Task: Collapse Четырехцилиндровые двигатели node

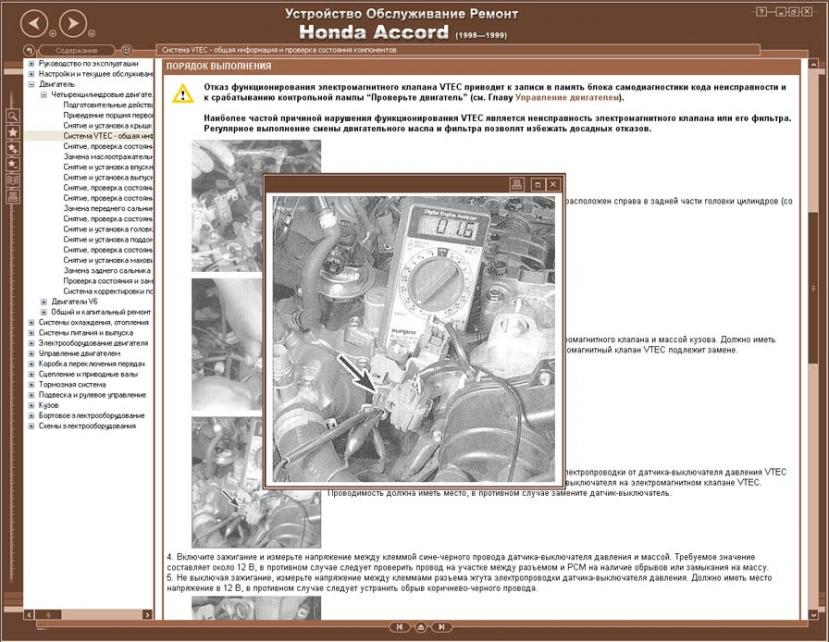Action: tap(44, 95)
